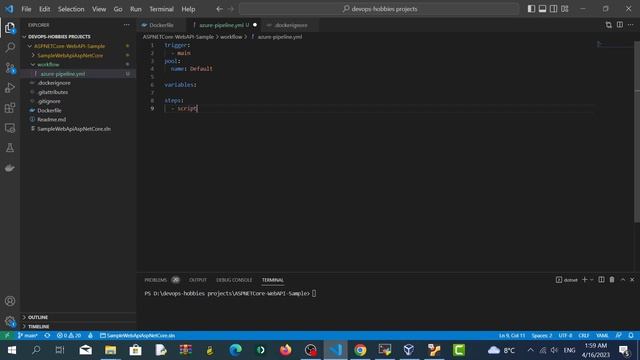Change the CRLF line ending setting

(584, 336)
